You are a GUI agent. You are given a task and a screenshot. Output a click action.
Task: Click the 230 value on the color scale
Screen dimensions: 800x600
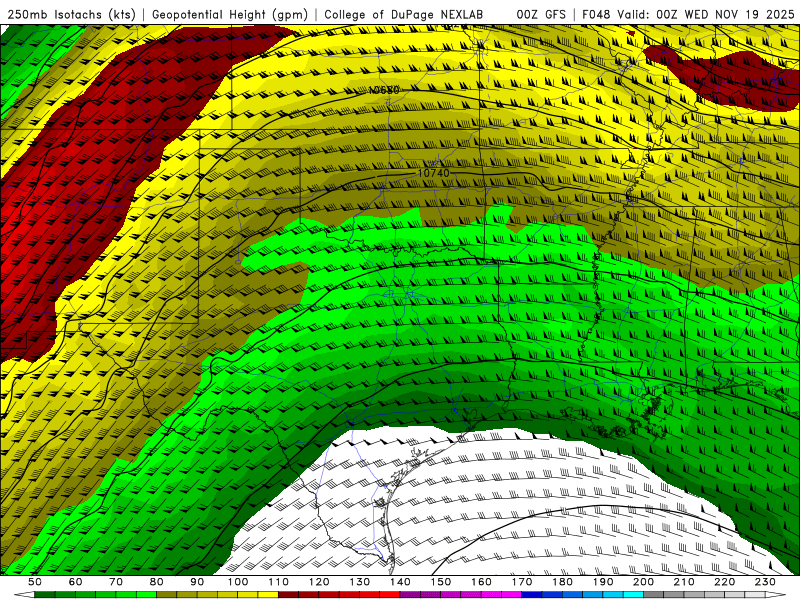(x=765, y=582)
